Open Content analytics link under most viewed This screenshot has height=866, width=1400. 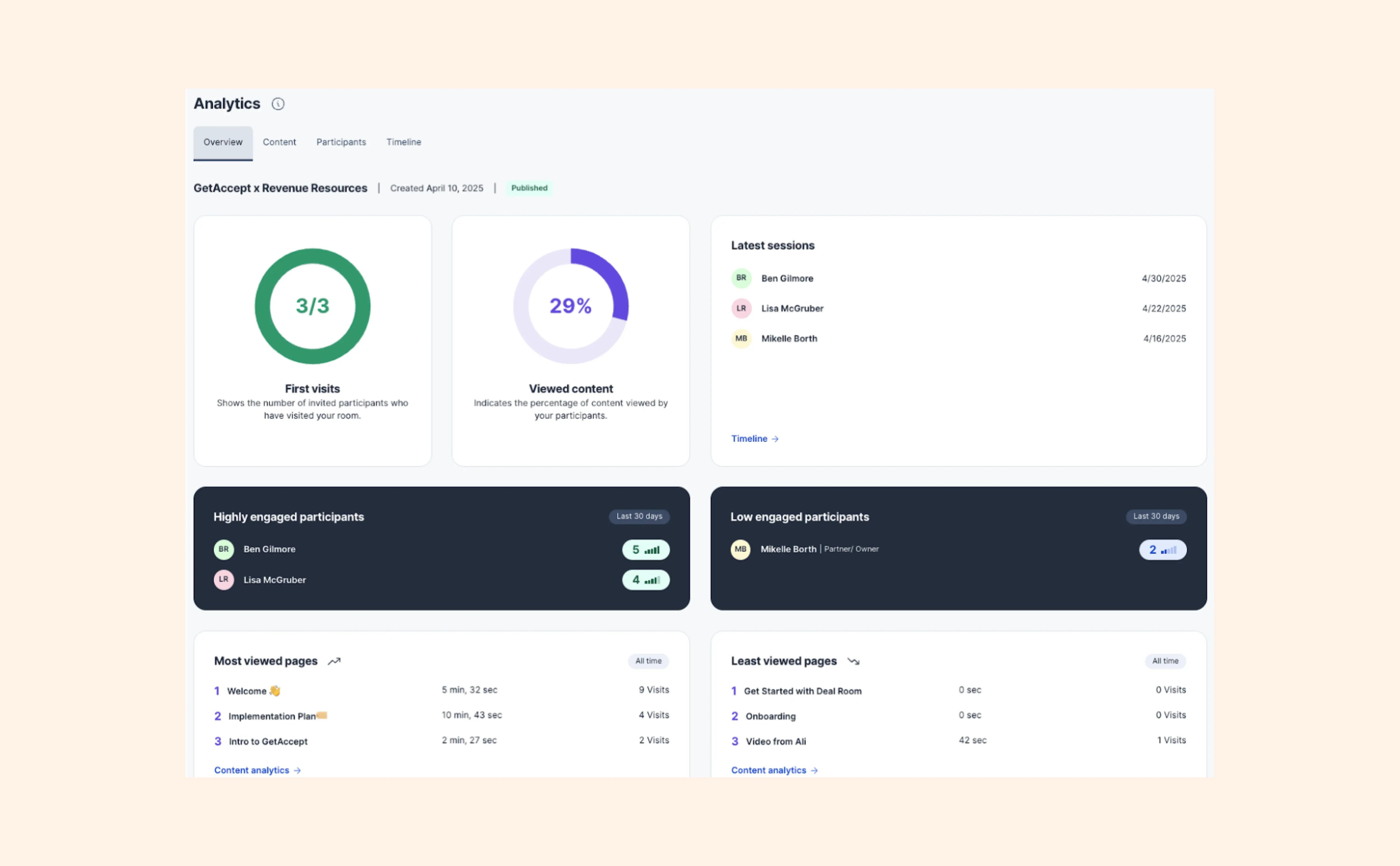coord(258,770)
